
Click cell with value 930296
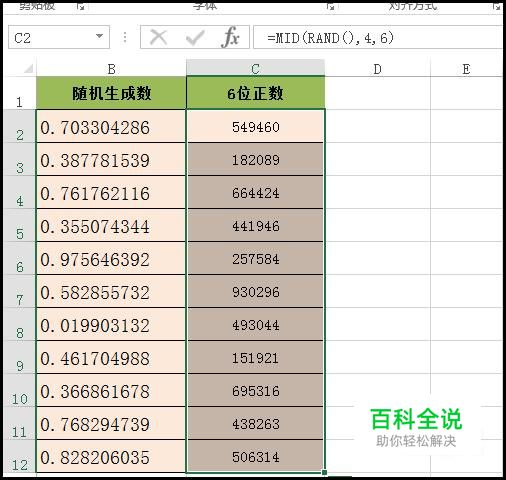click(x=255, y=292)
